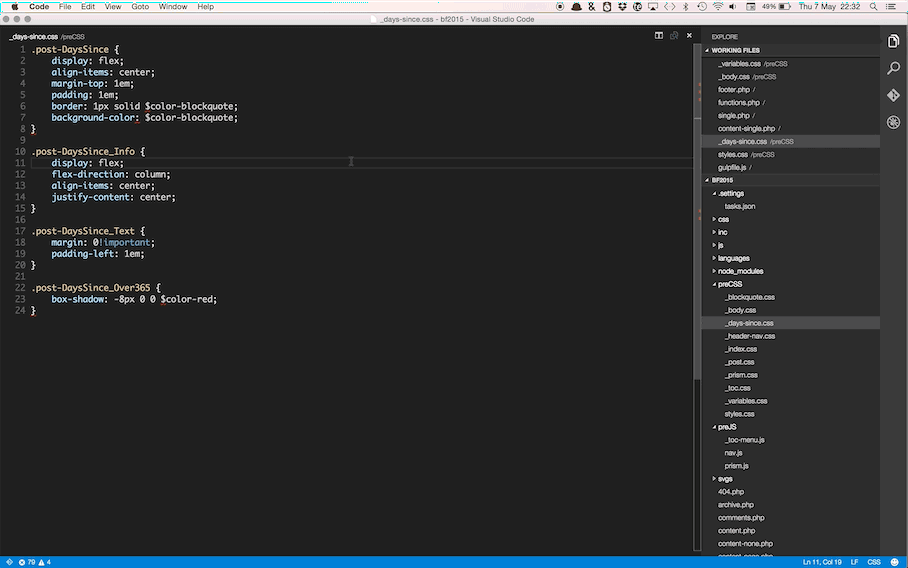Click the warnings count 4 in status bar
The width and height of the screenshot is (908, 568).
tap(45, 562)
